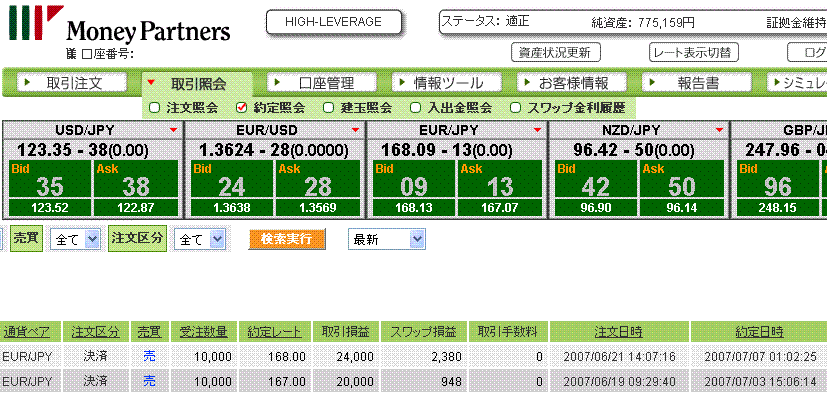The width and height of the screenshot is (827, 397).
Task: Click スワップ損益 value 2,380
Action: click(x=446, y=357)
